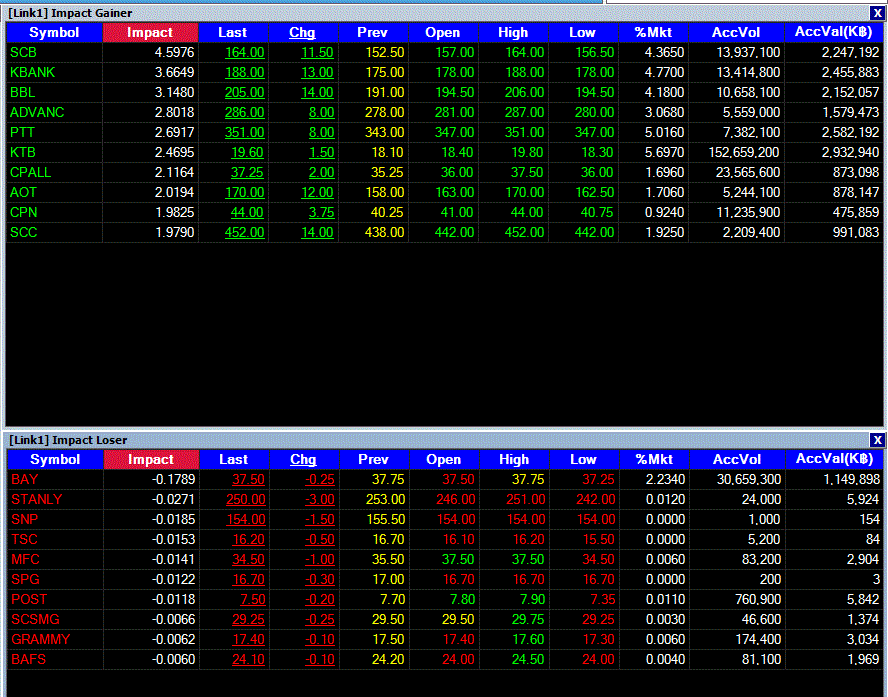Click Prev column header in Impact Gainer

pyautogui.click(x=373, y=32)
